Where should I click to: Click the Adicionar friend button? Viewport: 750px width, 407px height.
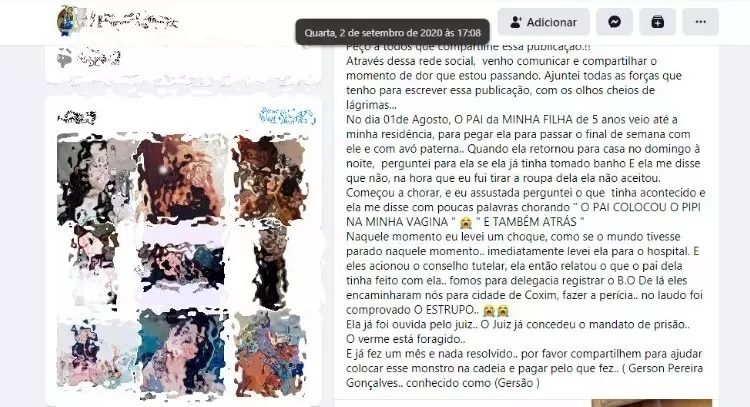[x=543, y=22]
